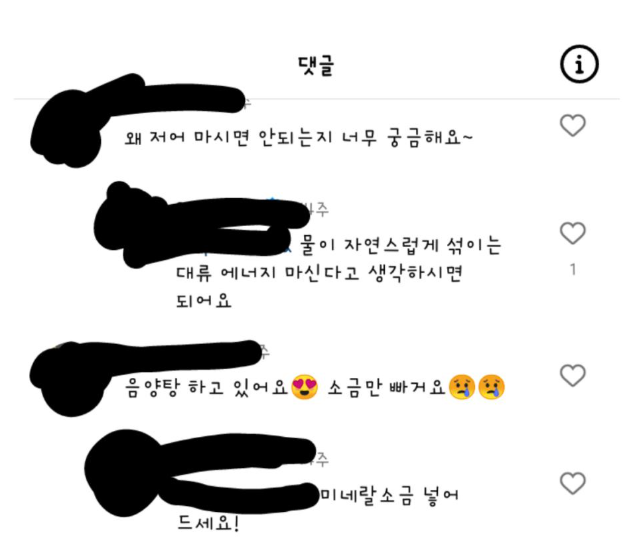Screen dimensions: 634x545
Task: Select the reply text 물이 자연스럽게 섞이는
Action: point(400,246)
